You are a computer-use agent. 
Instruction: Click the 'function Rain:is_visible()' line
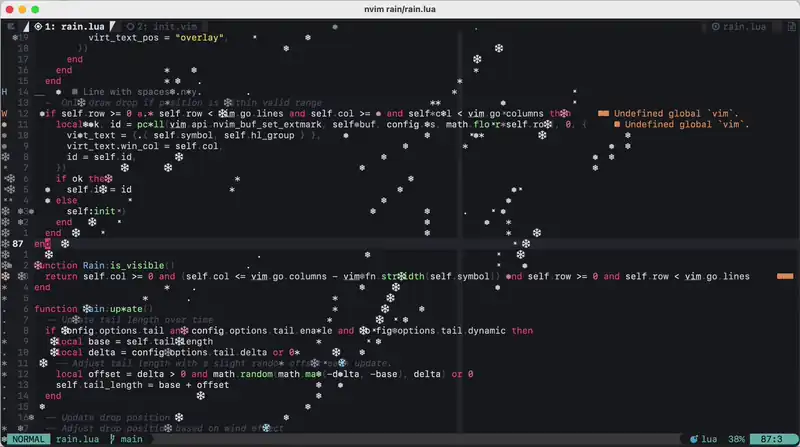[104, 265]
